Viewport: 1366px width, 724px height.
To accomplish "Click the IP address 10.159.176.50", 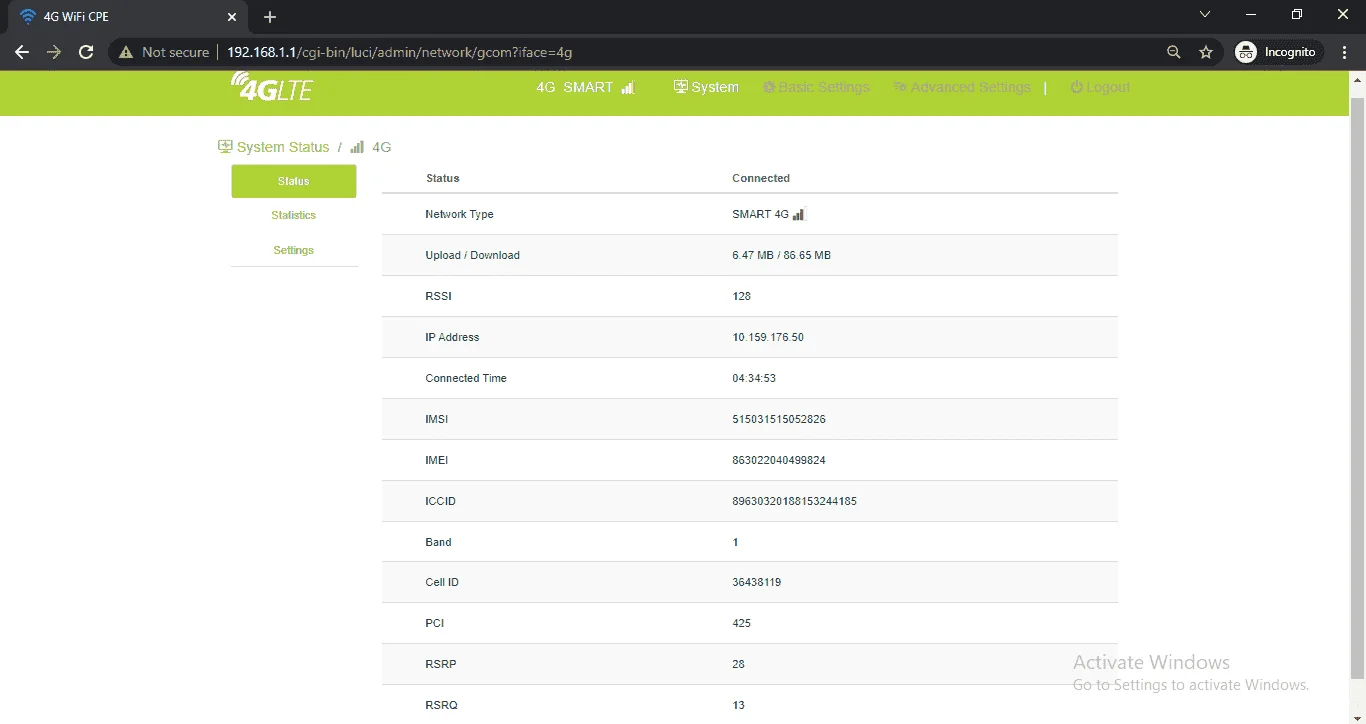I will coord(768,337).
